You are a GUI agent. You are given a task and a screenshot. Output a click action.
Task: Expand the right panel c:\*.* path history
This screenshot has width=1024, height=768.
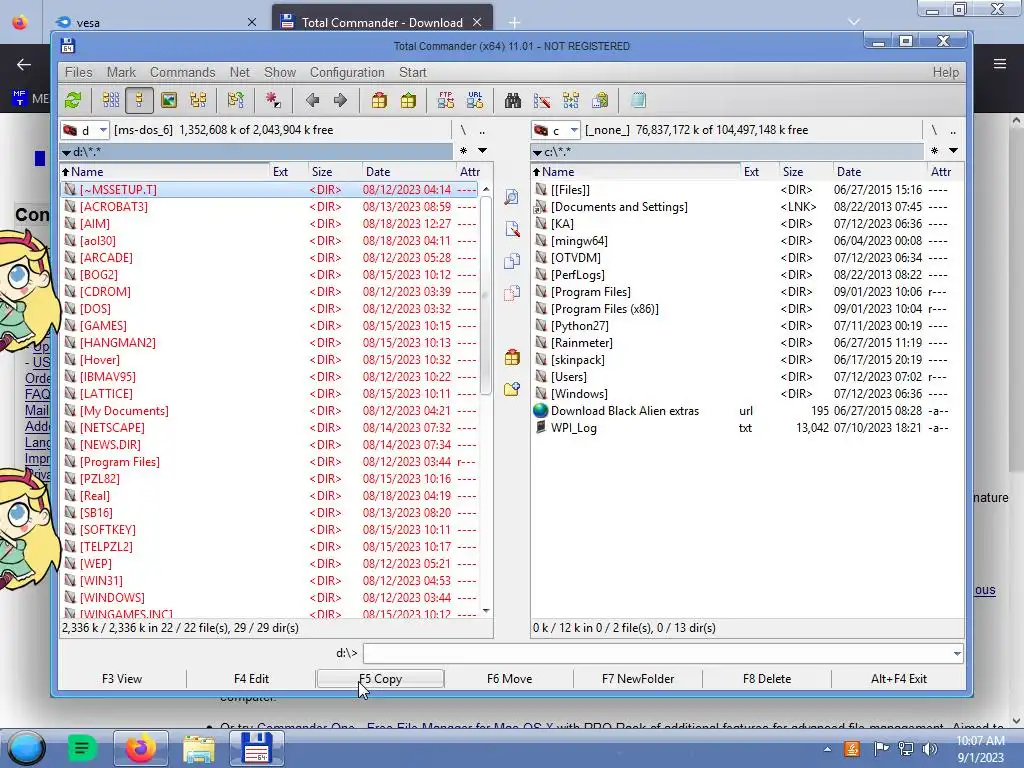537,152
